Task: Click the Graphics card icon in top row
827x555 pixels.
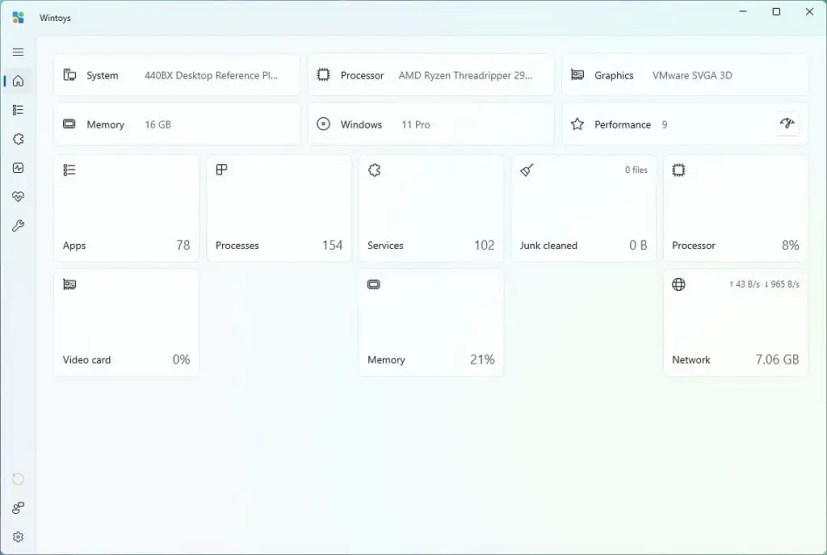Action: (x=578, y=75)
